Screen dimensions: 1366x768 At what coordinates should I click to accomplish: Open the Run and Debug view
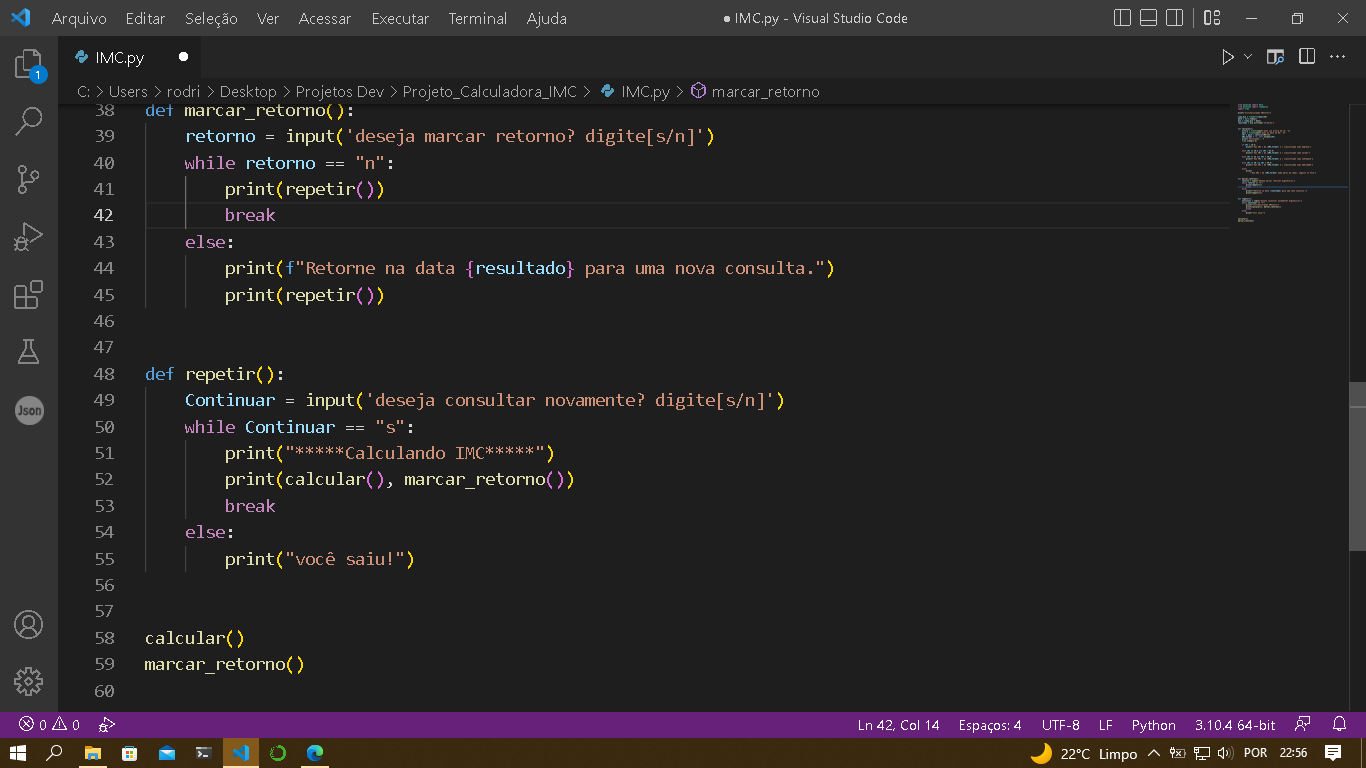(29, 237)
